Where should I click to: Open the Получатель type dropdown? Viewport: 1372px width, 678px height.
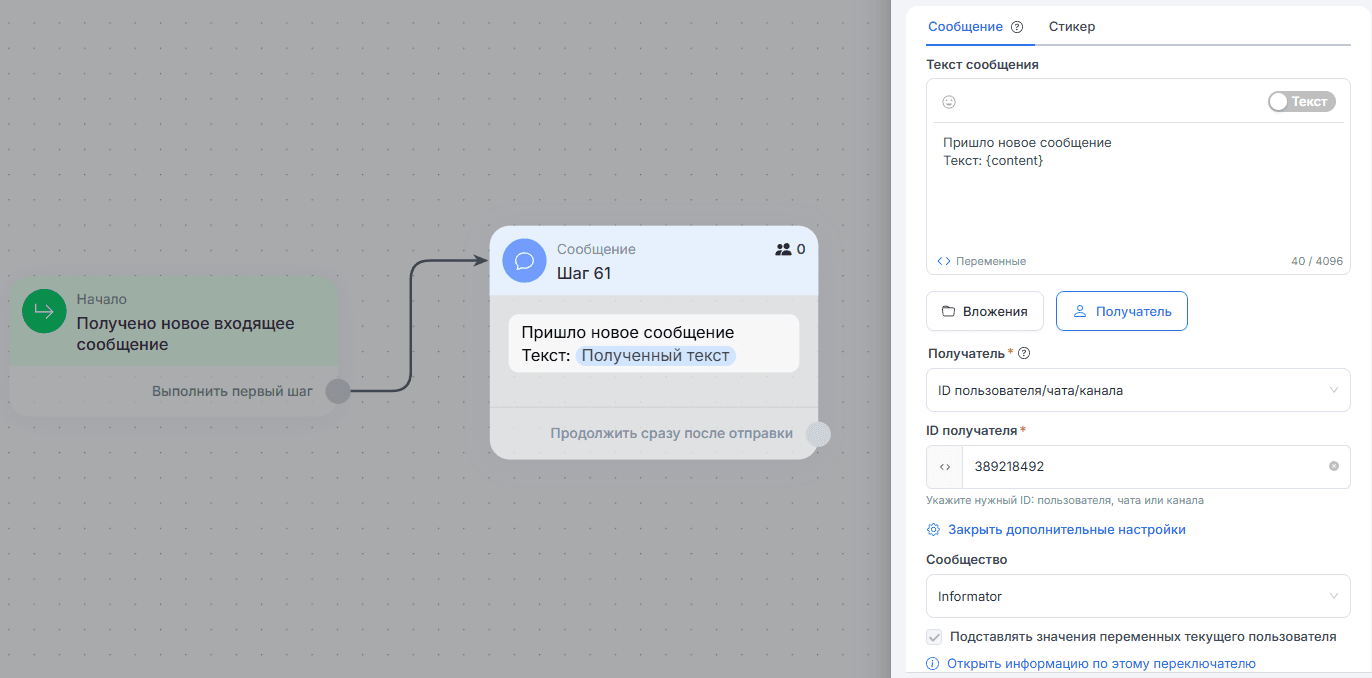(x=1138, y=390)
